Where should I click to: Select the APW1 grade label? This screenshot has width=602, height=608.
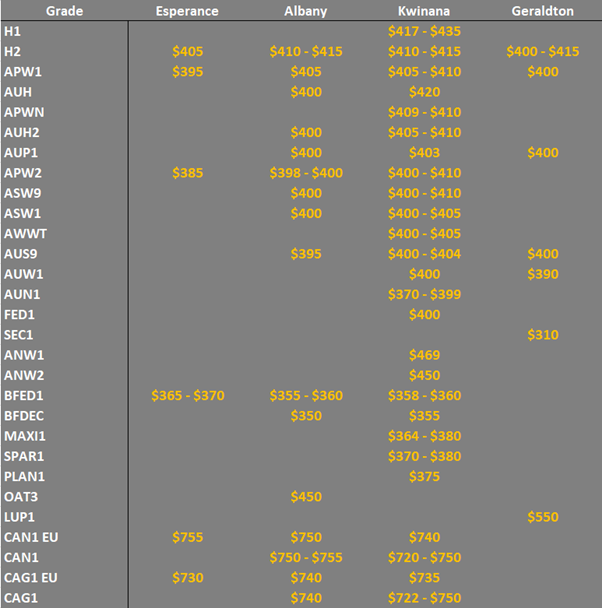pyautogui.click(x=23, y=72)
